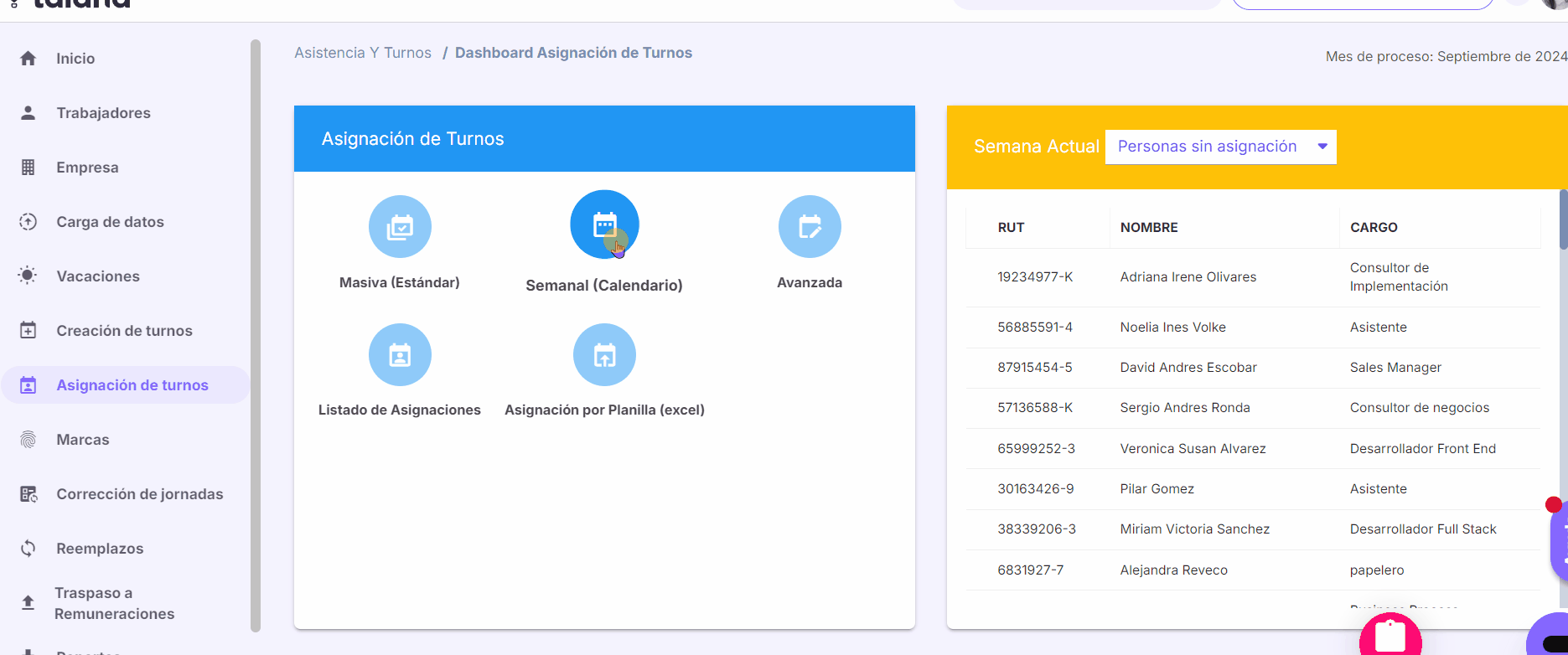Click the Corrección de jornadas icon
1568x655 pixels.
pos(28,494)
